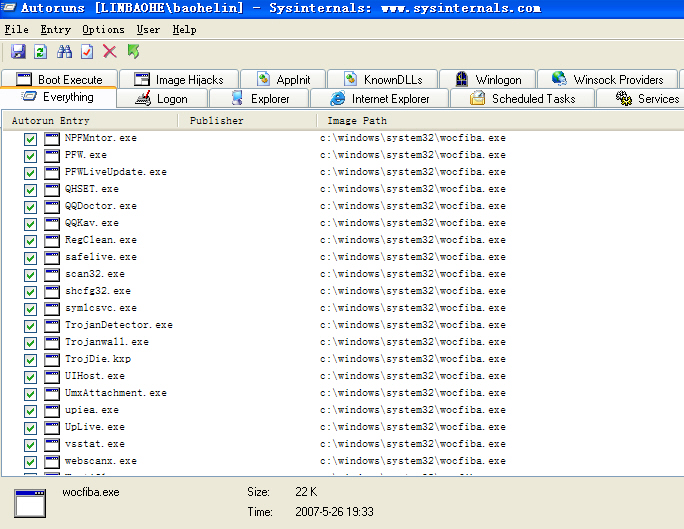Sort by the Publisher column header

pyautogui.click(x=247, y=120)
